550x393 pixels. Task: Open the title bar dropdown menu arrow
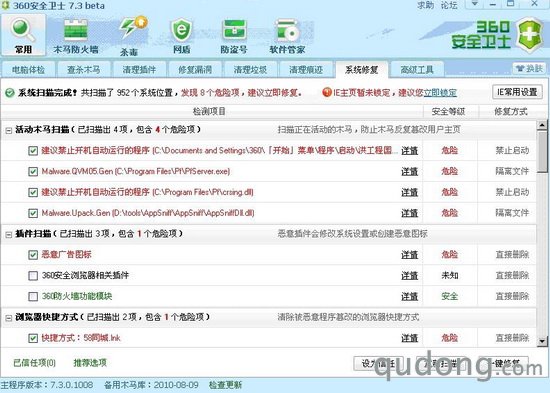[x=475, y=4]
